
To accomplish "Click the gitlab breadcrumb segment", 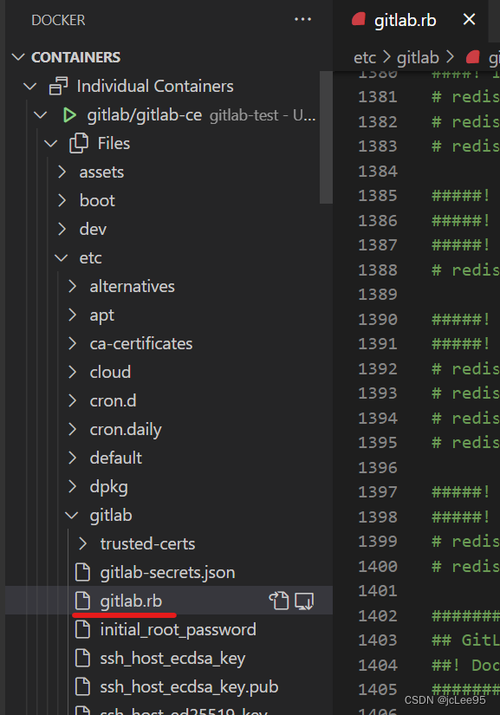I will (418, 57).
